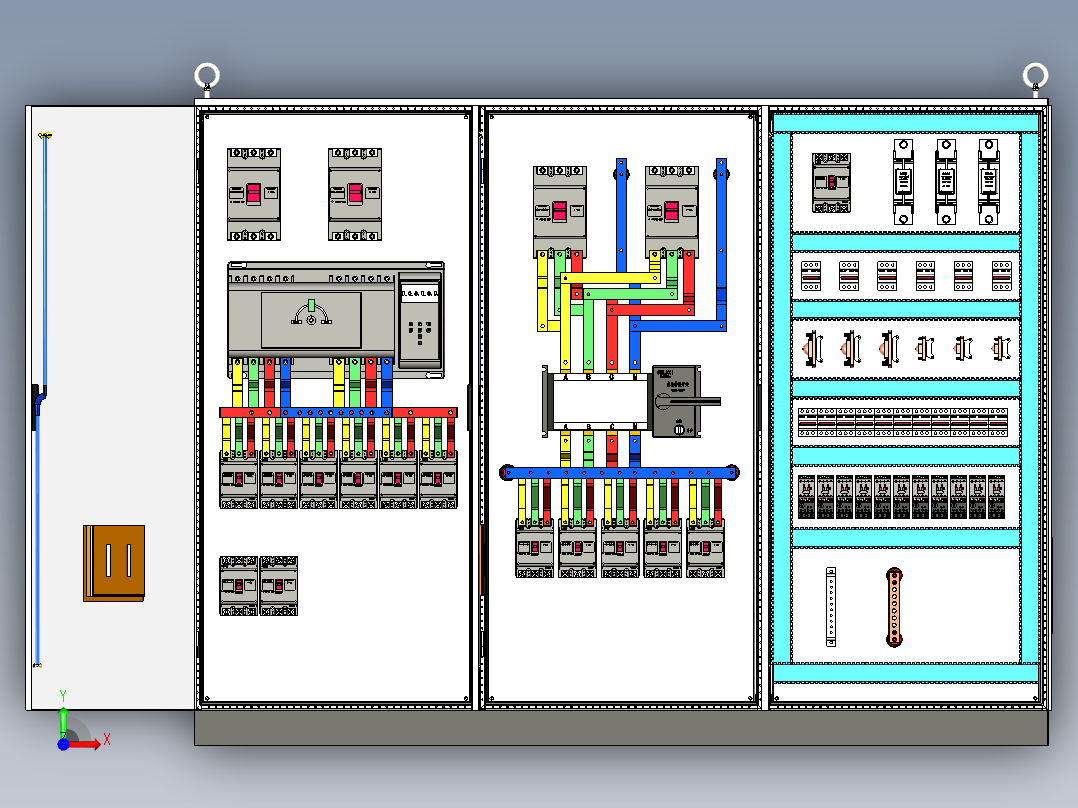1078x808 pixels.
Task: Select the copper earth bar in the right panel
Action: point(894,607)
